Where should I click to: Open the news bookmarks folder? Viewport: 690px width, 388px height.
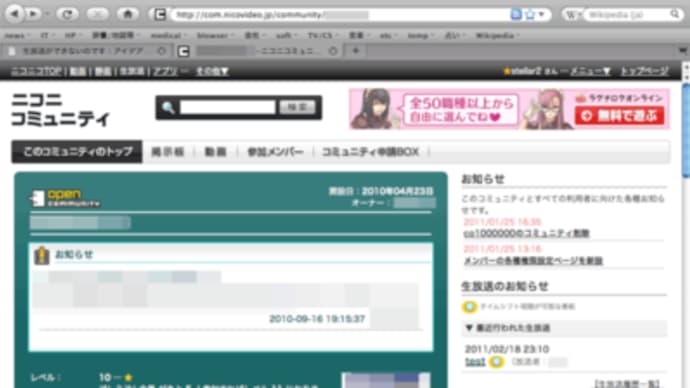[x=17, y=35]
